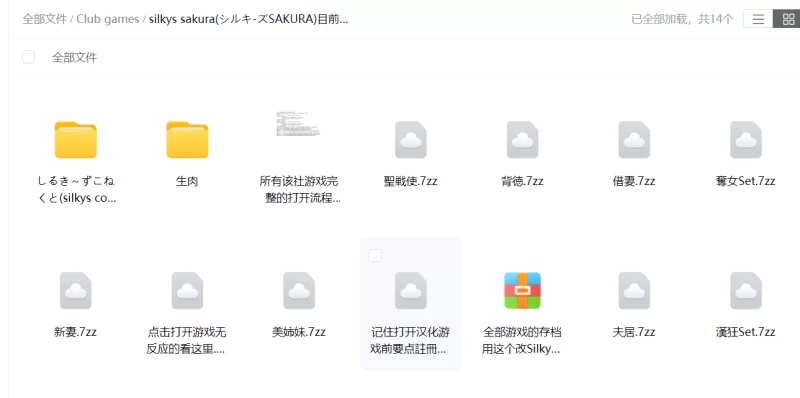Click the 夫居.7zz file name
This screenshot has width=800, height=398.
point(634,332)
